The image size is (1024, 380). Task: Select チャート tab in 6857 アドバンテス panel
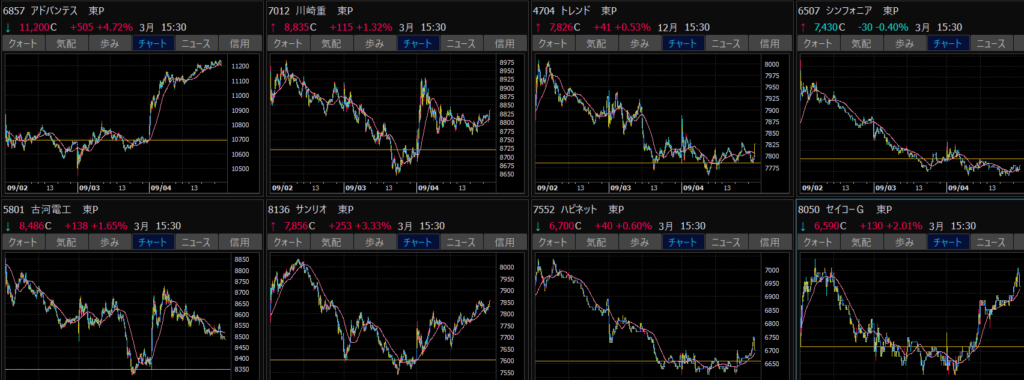(153, 44)
